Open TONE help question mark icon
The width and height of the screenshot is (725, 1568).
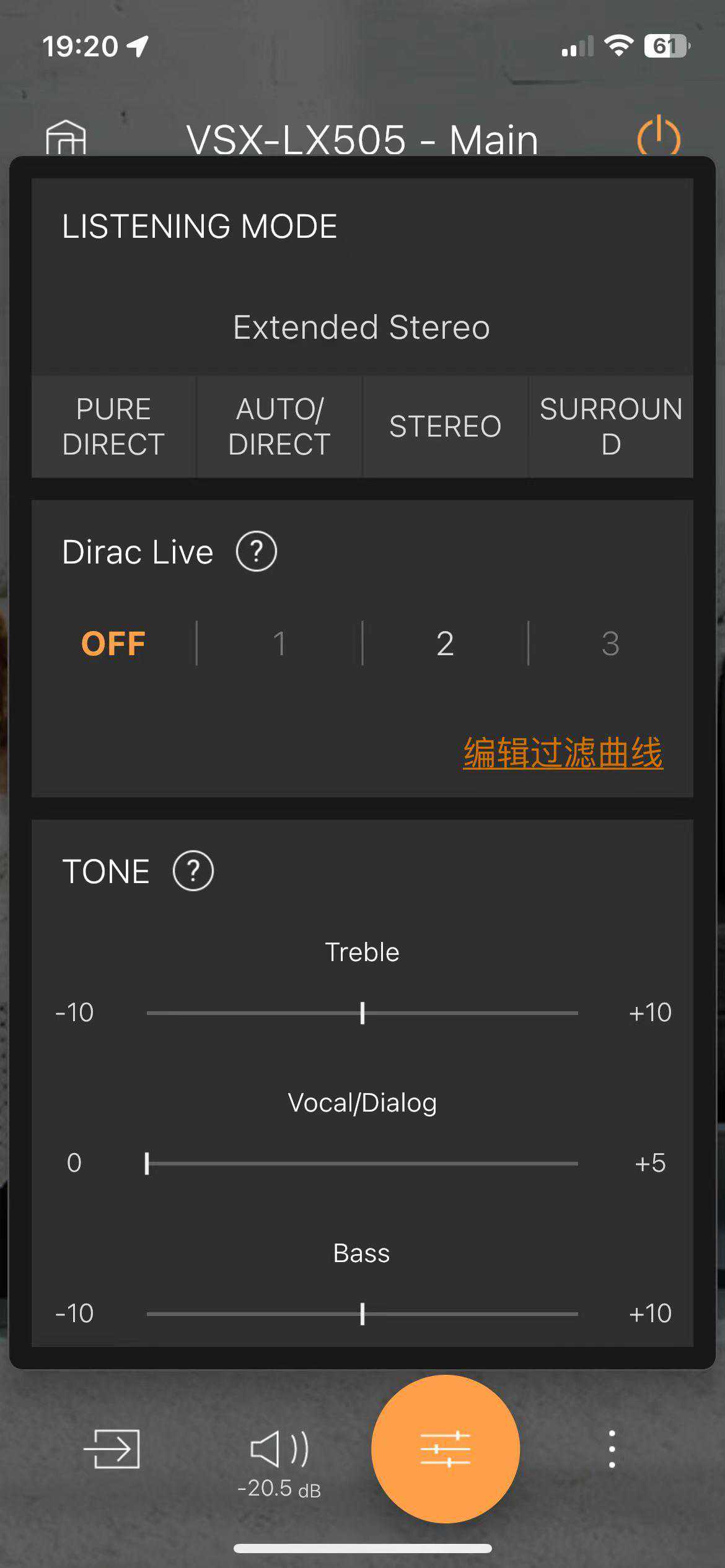pos(193,871)
